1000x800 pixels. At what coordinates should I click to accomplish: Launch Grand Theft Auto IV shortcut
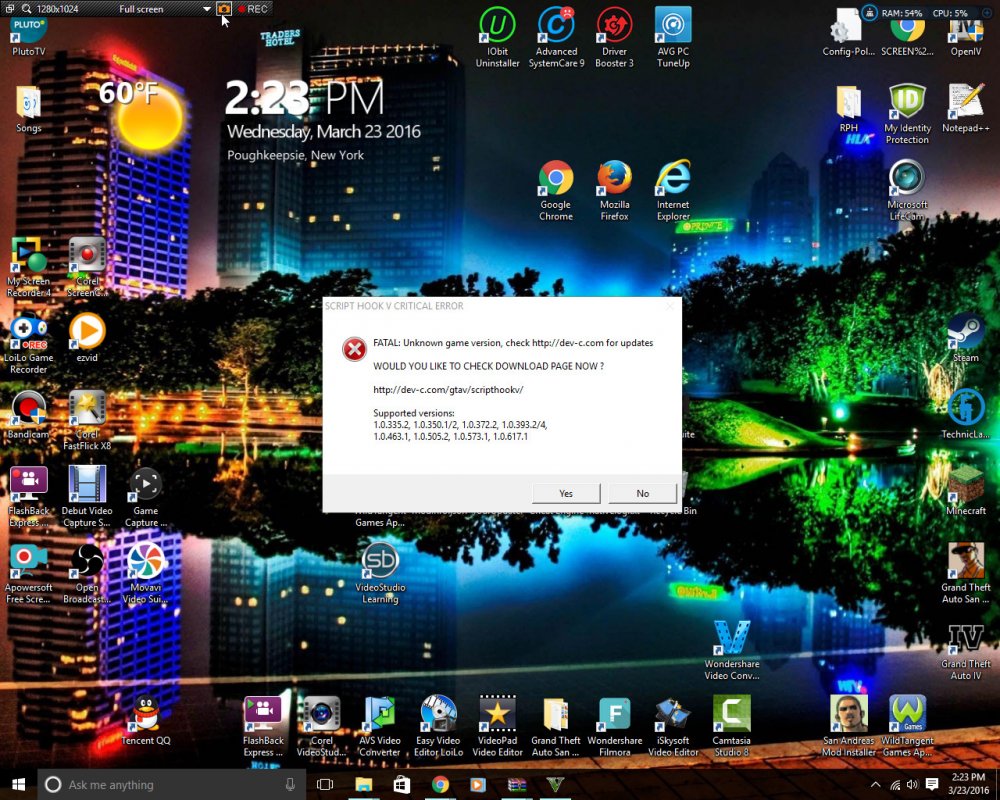pyautogui.click(x=966, y=652)
